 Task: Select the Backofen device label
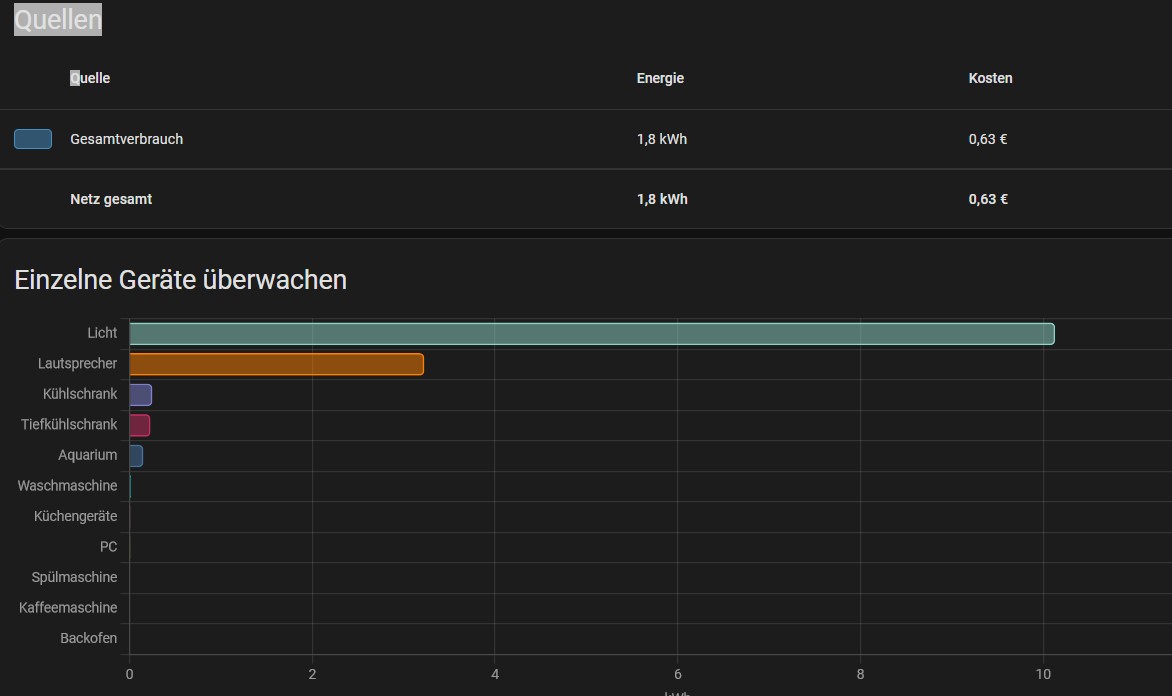(x=88, y=638)
